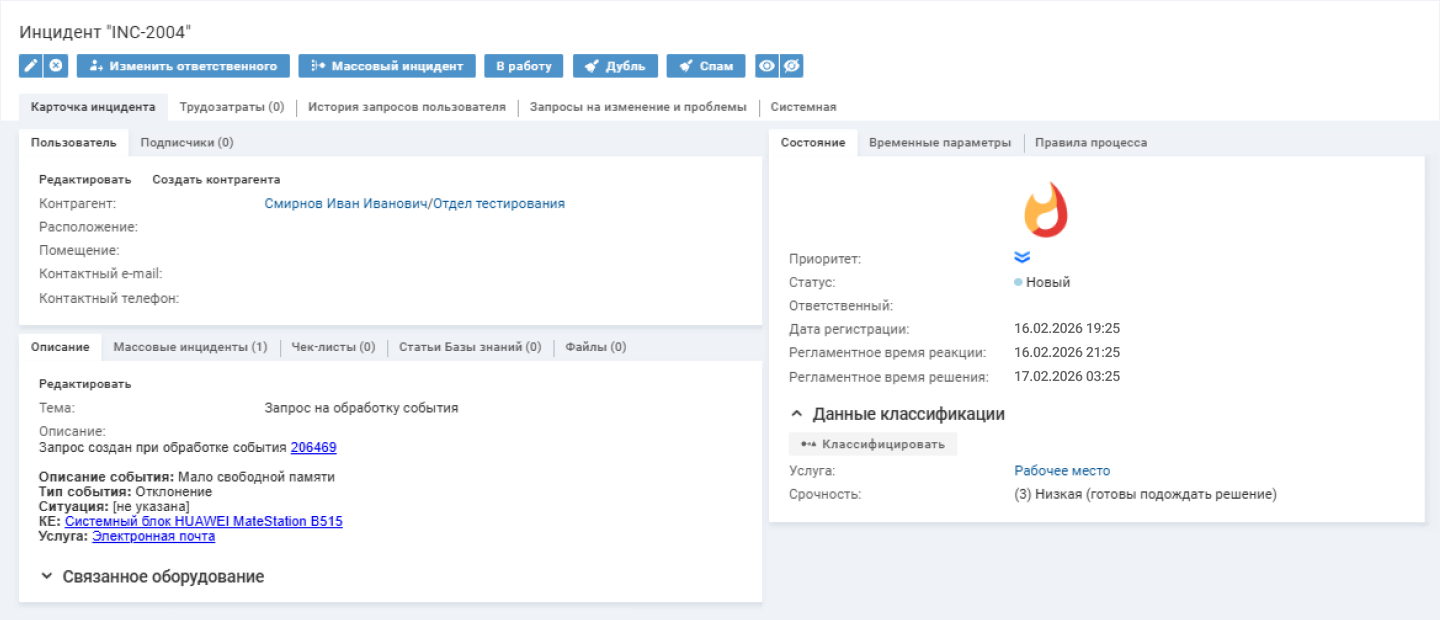Click the subject 'Запрос на обработку события'
1440x620 pixels.
coord(362,408)
